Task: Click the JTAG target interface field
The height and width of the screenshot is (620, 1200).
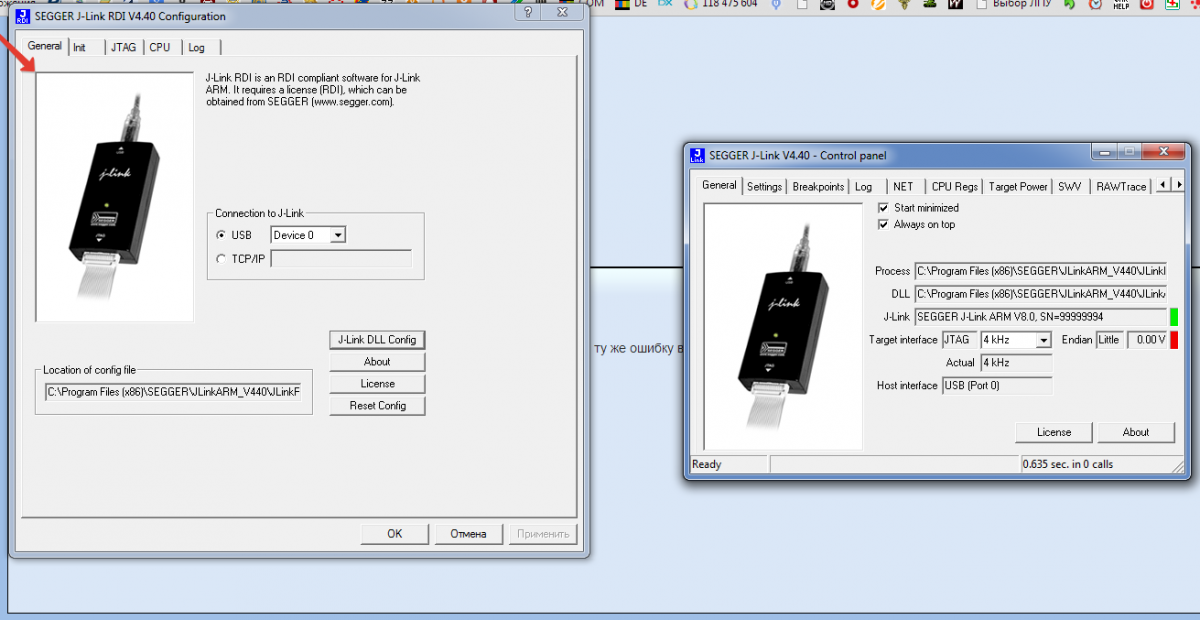Action: point(959,340)
